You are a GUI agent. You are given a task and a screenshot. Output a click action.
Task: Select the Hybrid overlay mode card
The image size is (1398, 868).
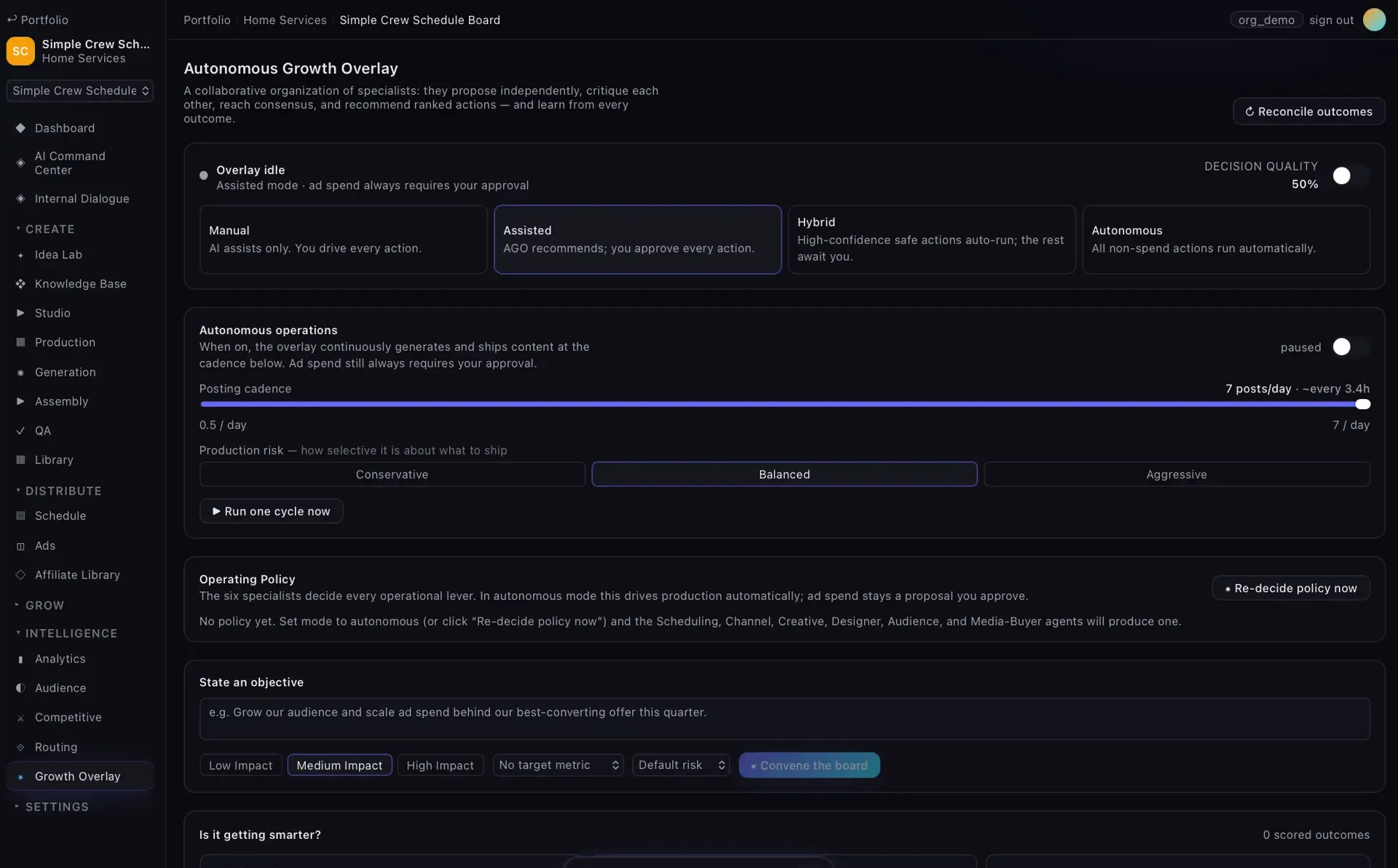coord(931,240)
